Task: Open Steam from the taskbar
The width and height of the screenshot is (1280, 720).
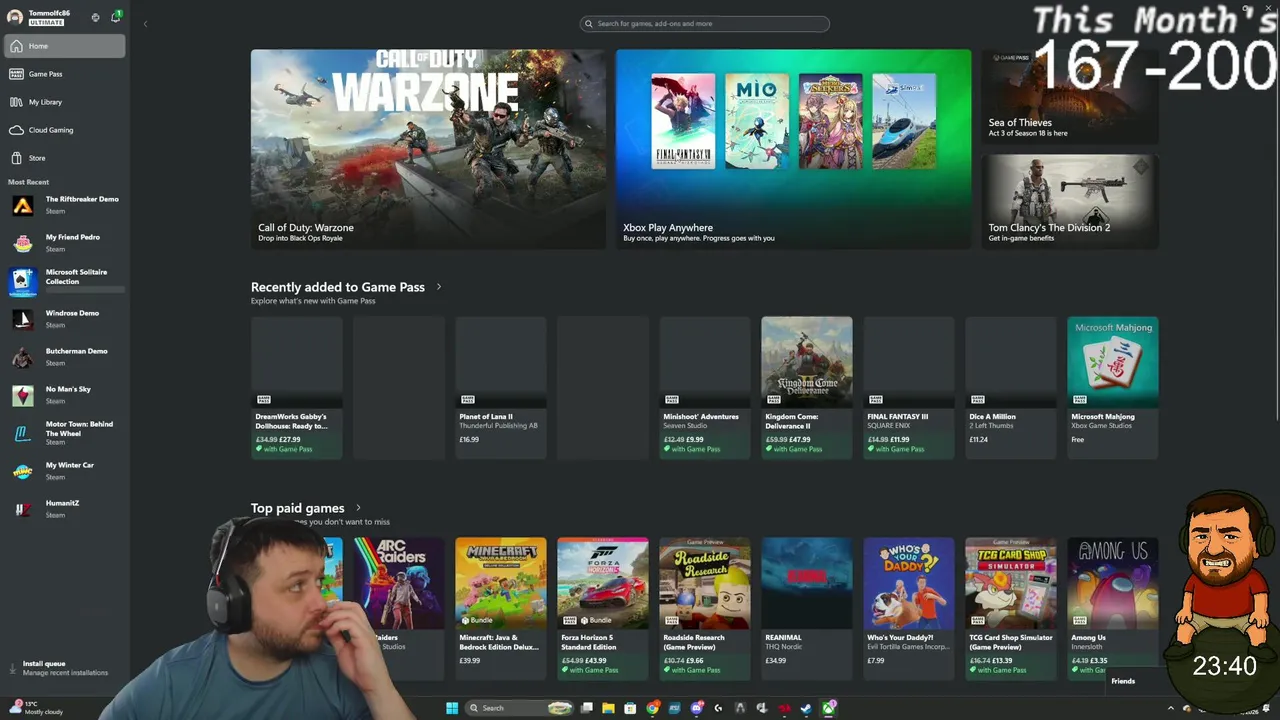Action: 806,708
